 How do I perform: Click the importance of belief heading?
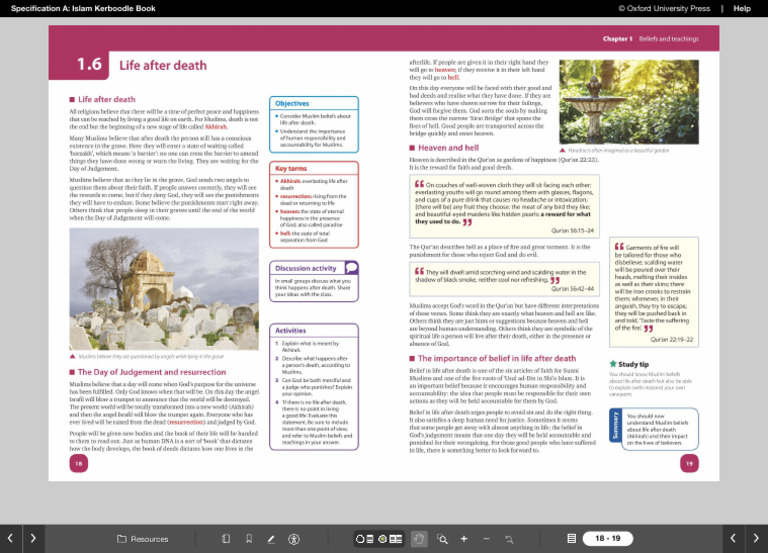pyautogui.click(x=497, y=359)
